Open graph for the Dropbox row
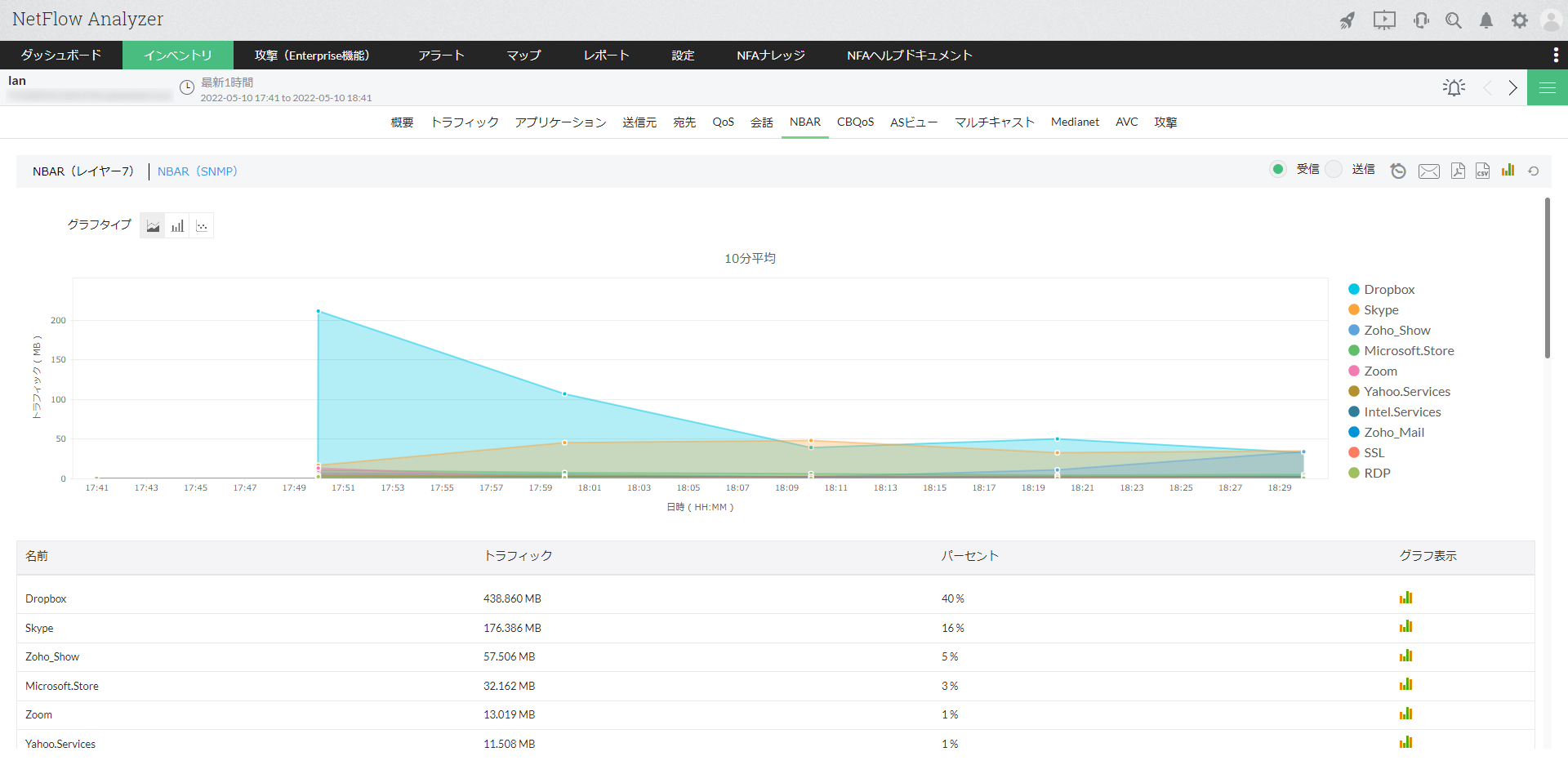Image resolution: width=1568 pixels, height=765 pixels. [1405, 598]
